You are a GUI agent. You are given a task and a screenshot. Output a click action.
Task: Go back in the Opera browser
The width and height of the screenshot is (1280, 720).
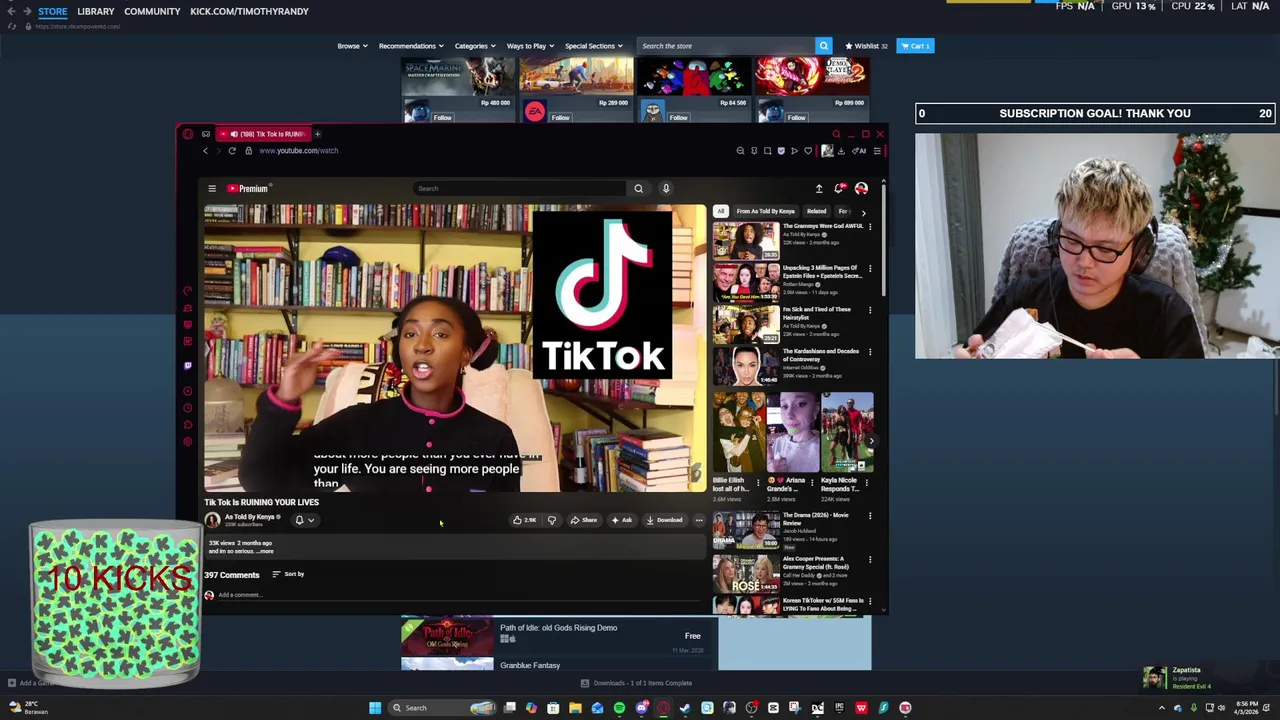pos(205,151)
